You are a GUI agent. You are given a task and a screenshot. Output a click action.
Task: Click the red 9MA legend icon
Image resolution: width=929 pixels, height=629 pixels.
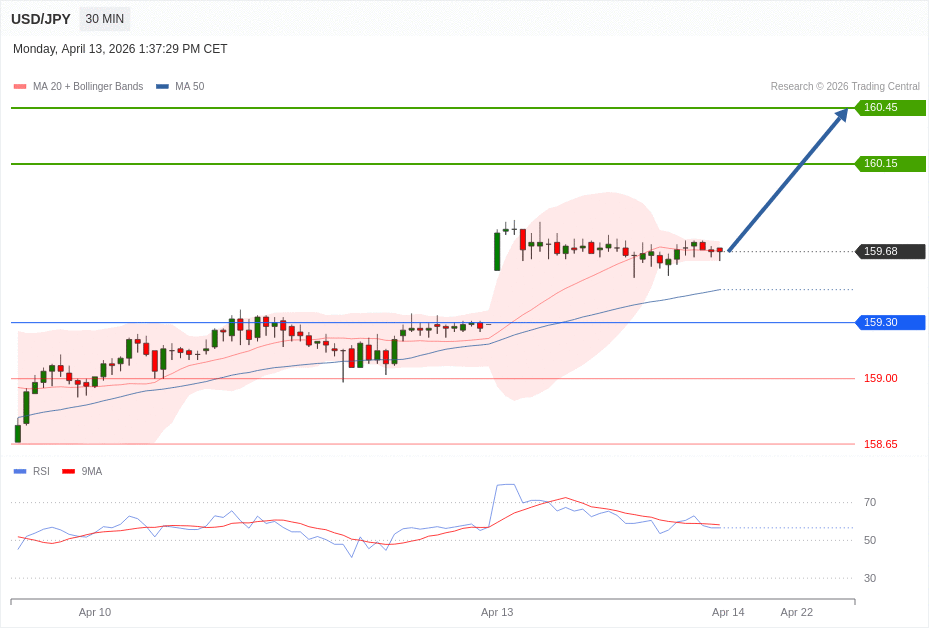click(68, 471)
